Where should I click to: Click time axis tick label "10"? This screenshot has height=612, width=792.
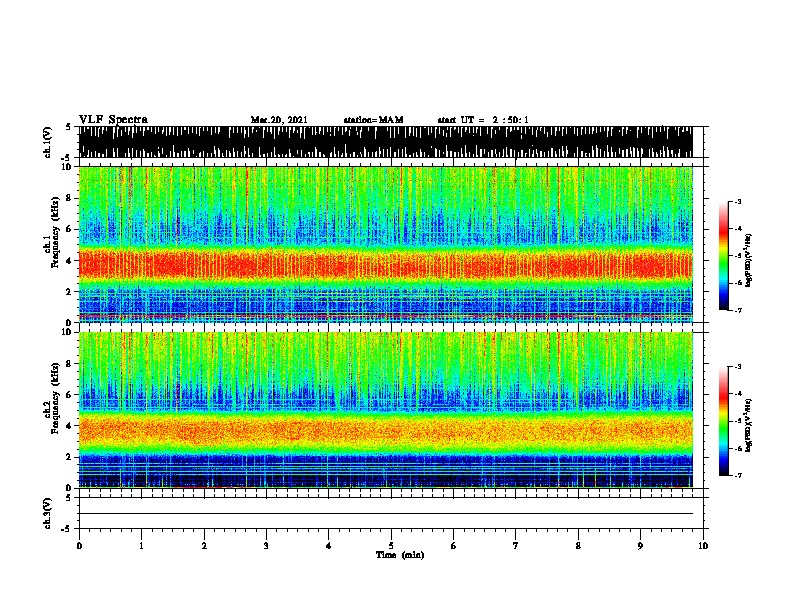click(703, 546)
